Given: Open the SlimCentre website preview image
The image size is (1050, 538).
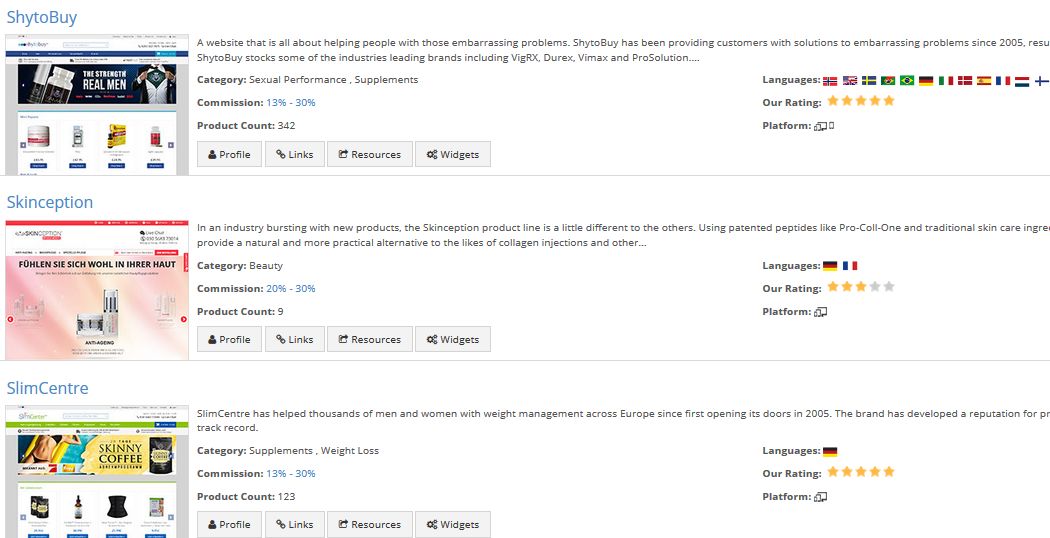Looking at the screenshot, I should coord(97,472).
